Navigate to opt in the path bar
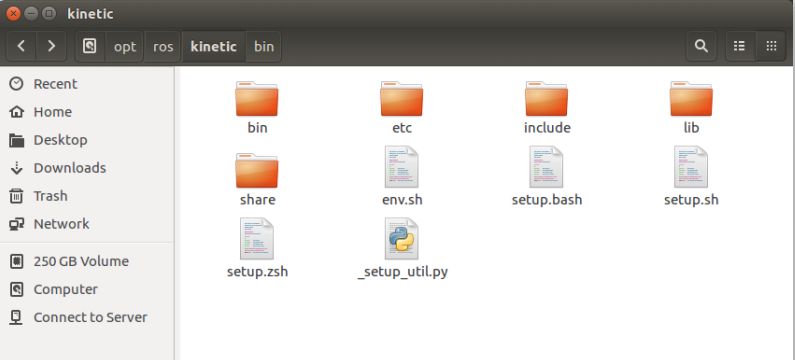 click(125, 47)
